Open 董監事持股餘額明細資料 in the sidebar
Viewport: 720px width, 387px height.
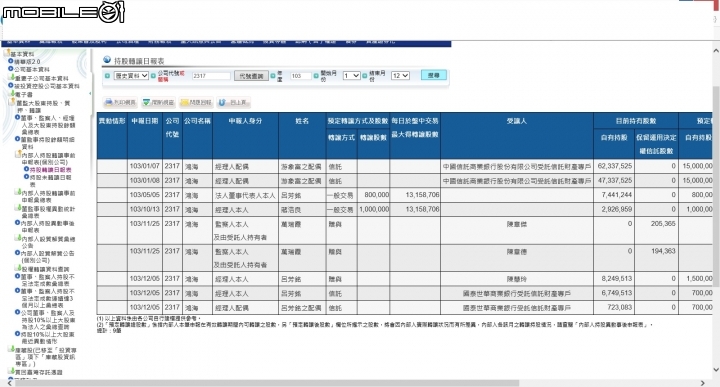coord(47,143)
